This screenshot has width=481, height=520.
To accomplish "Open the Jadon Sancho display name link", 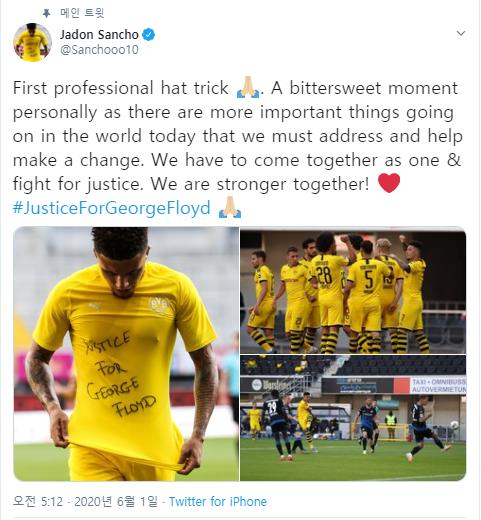I will click(x=99, y=35).
